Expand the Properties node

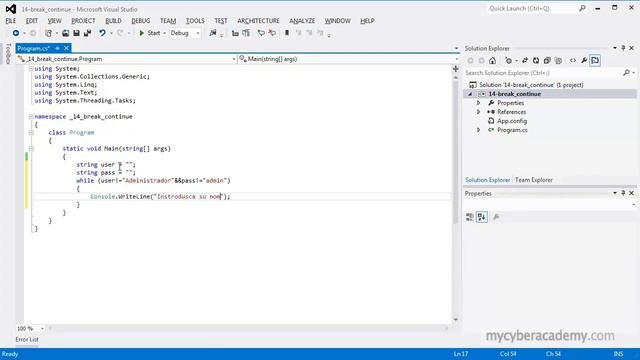coord(479,103)
